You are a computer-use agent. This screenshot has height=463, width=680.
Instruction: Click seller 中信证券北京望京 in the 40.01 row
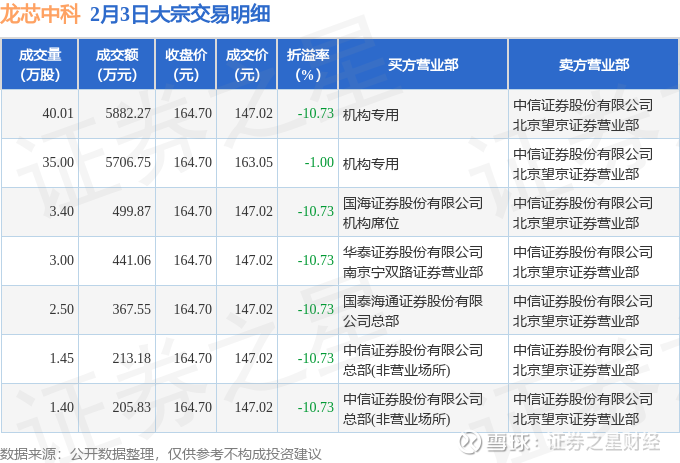[583, 115]
